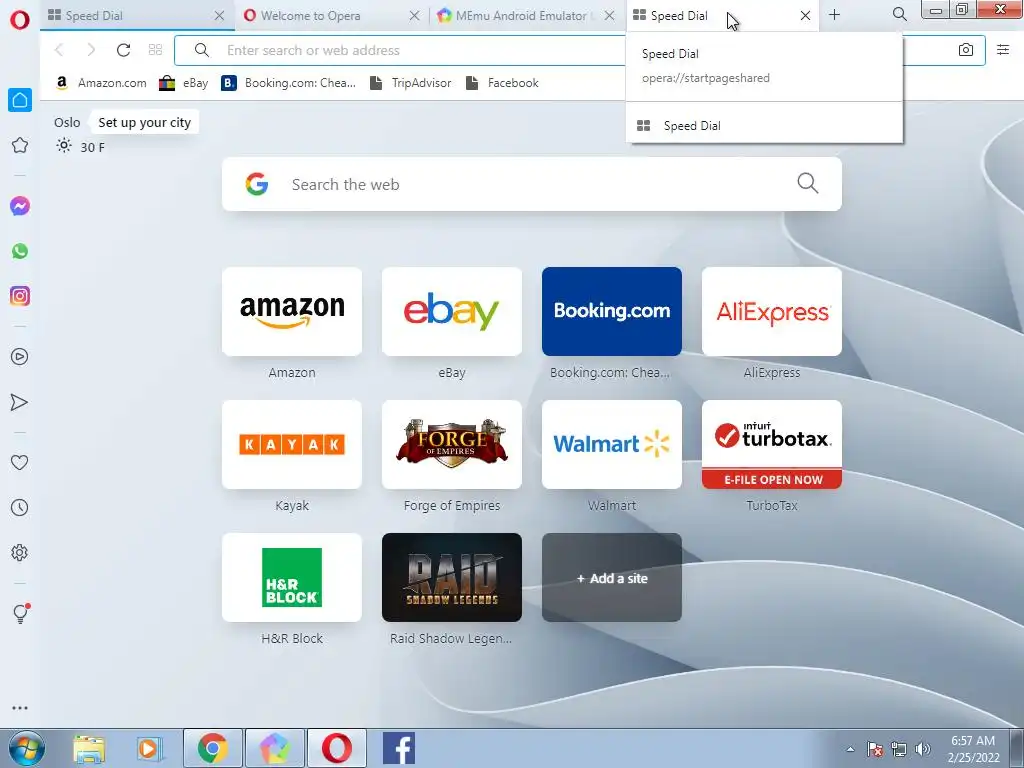The image size is (1024, 768).
Task: Open the TurboTax speed dial tile
Action: point(772,445)
